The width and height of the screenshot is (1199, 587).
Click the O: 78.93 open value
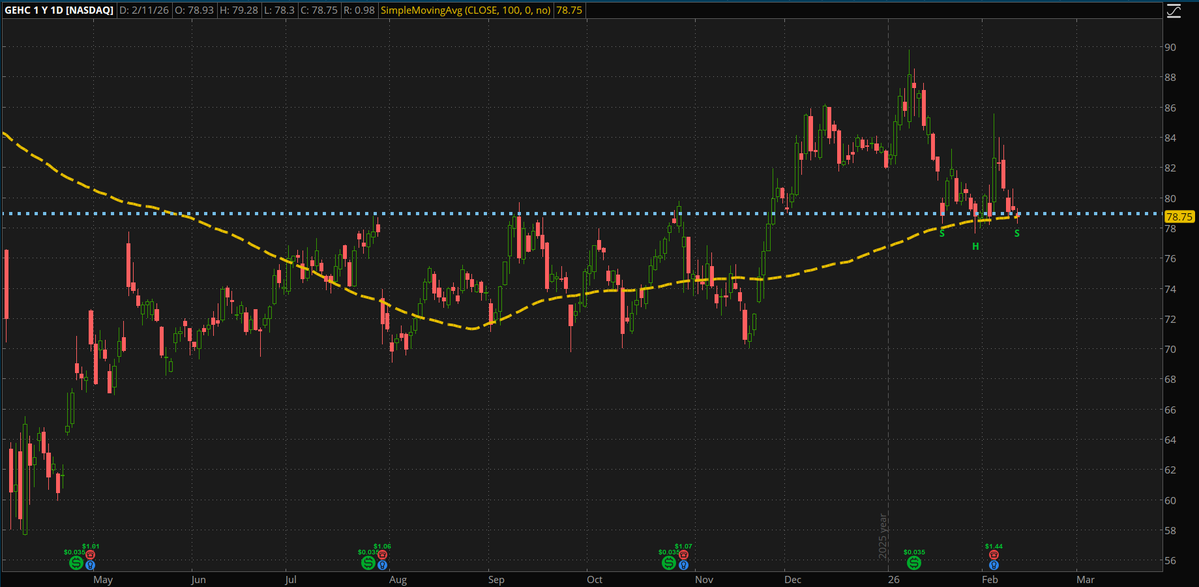coord(195,11)
